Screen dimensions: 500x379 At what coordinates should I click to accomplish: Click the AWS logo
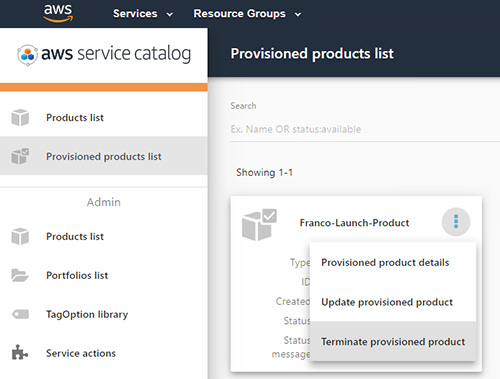(x=58, y=13)
